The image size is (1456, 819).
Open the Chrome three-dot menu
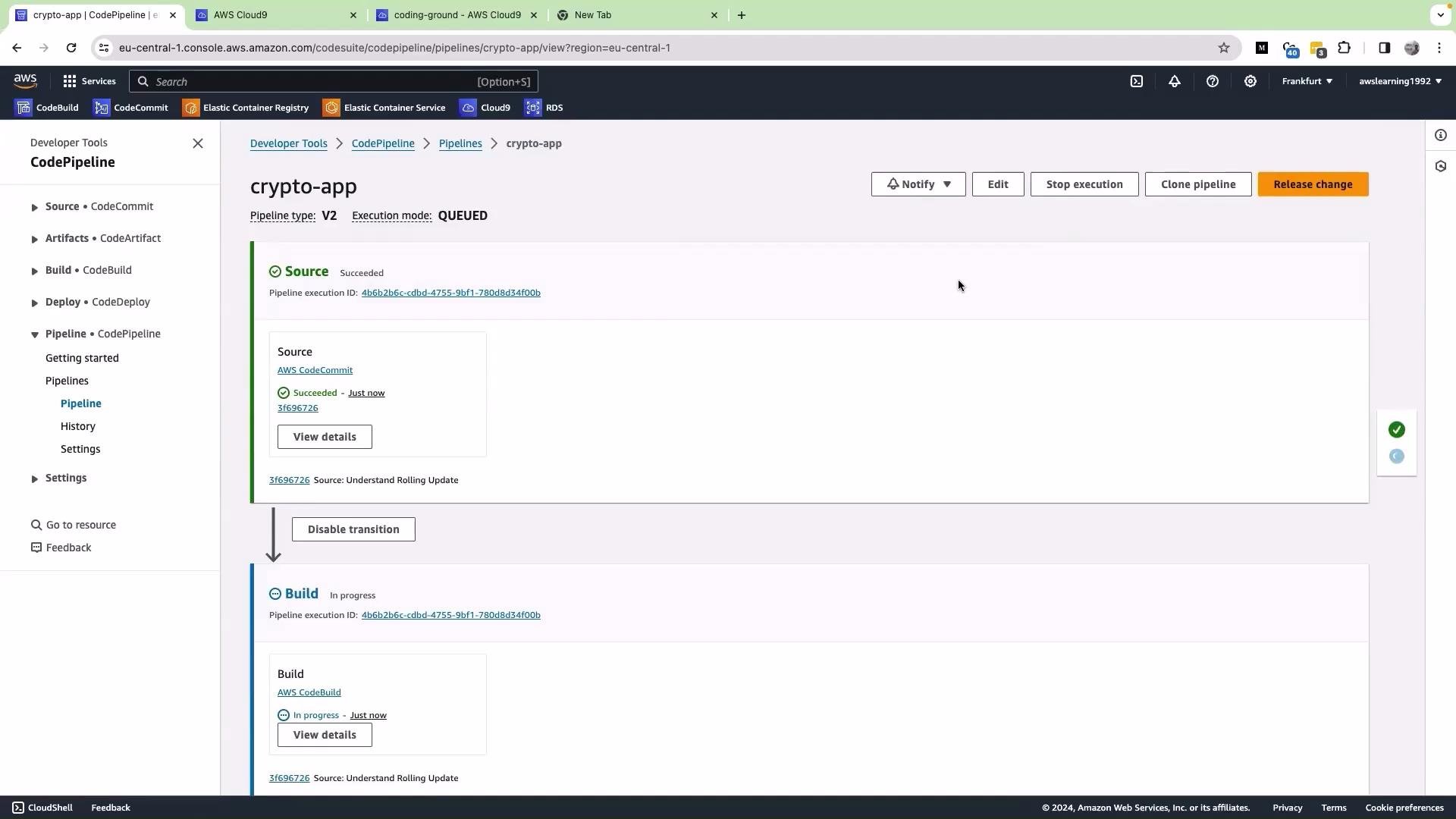click(x=1439, y=48)
